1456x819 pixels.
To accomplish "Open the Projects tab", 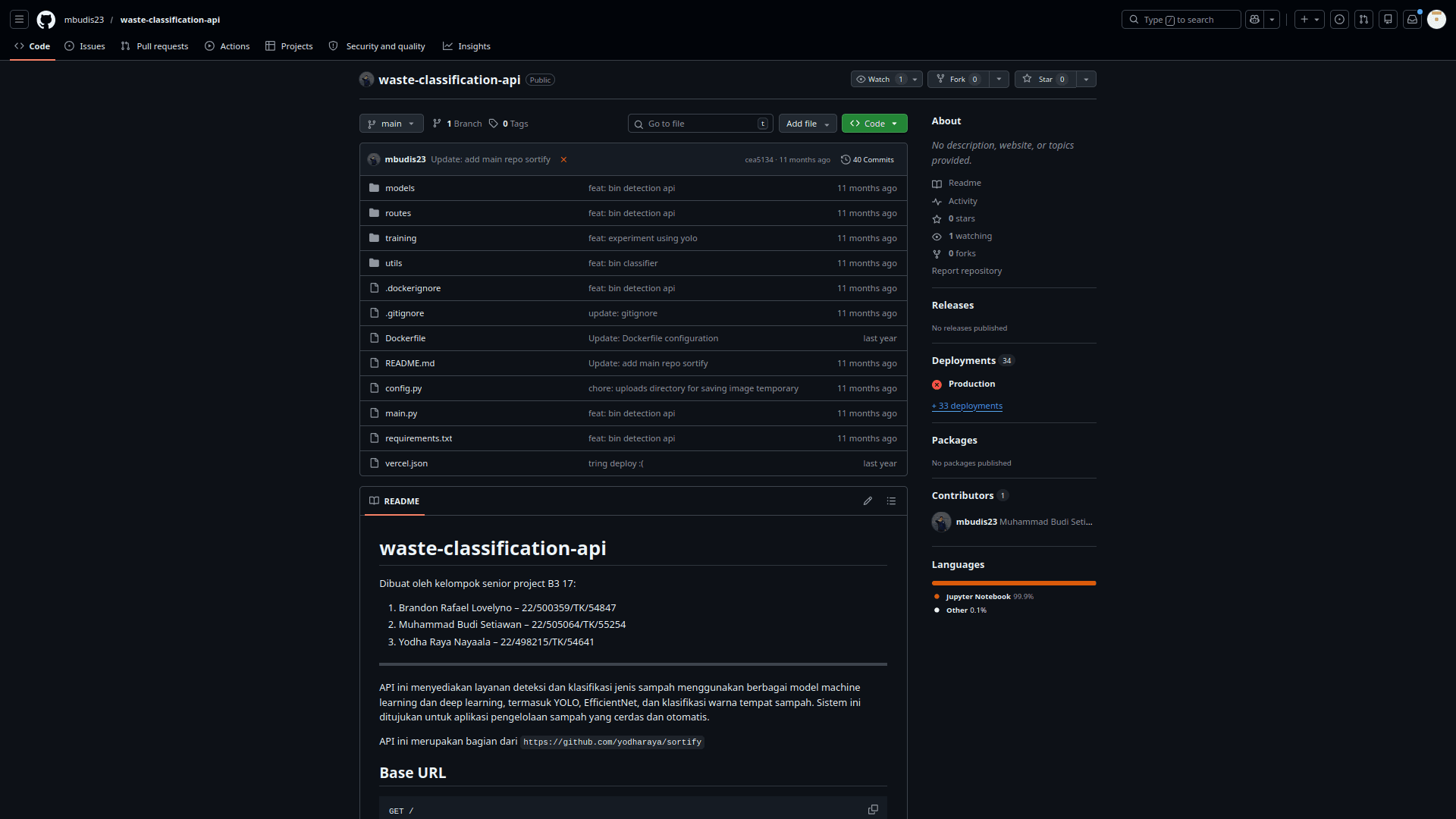I will point(289,46).
